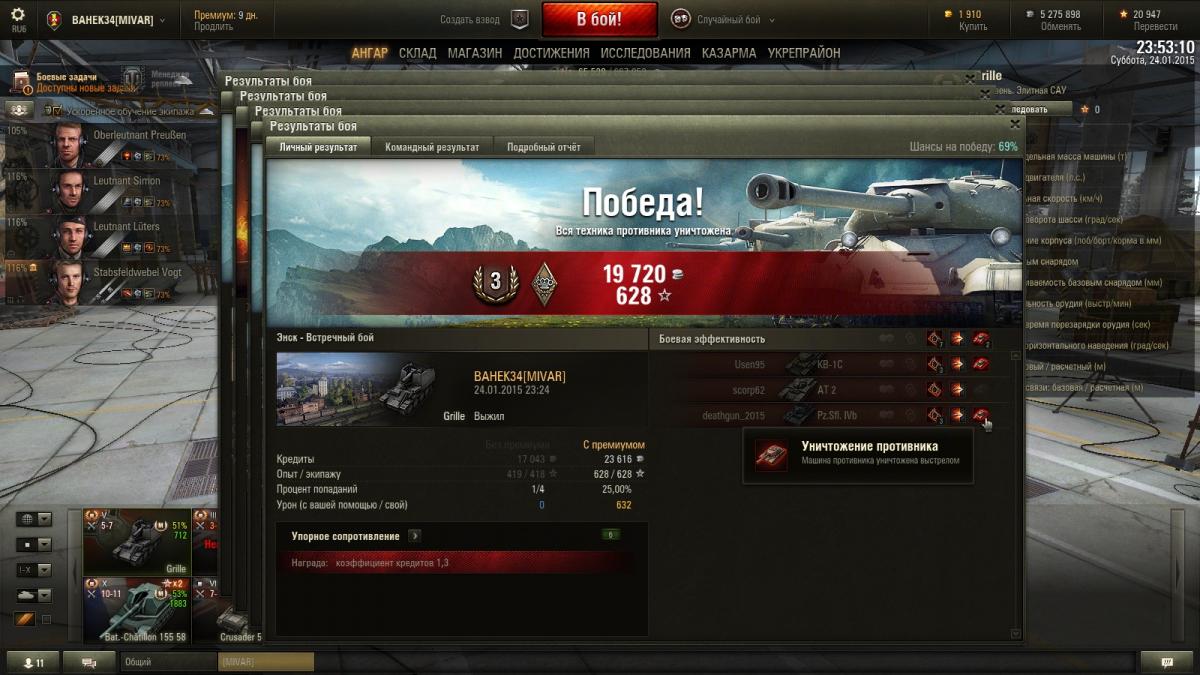
Task: Switch to the «Командный результат» tab
Action: tap(432, 147)
